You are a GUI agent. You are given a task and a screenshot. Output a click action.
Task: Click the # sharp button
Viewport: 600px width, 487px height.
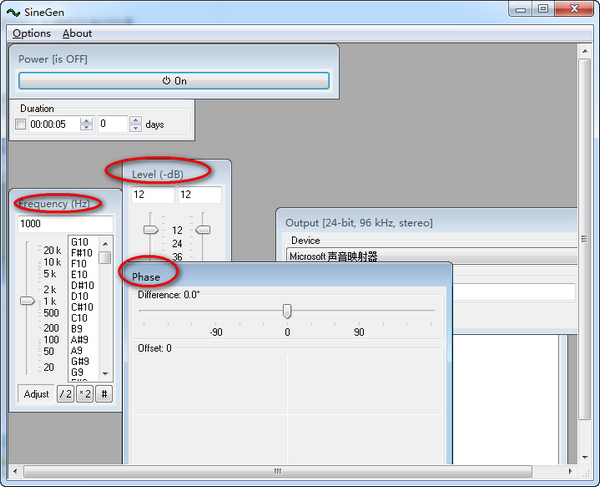[104, 394]
